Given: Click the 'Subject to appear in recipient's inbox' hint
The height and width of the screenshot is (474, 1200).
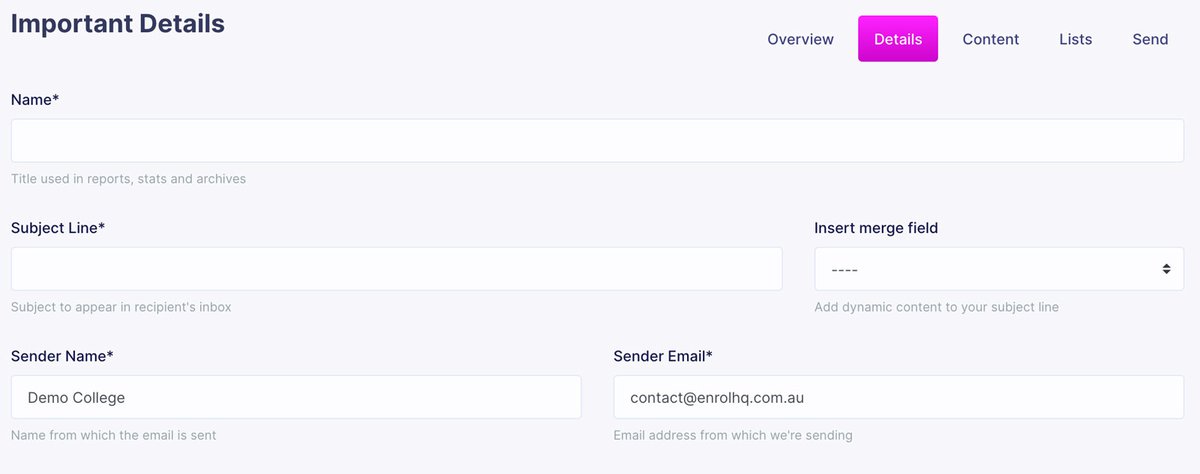Looking at the screenshot, I should [121, 307].
